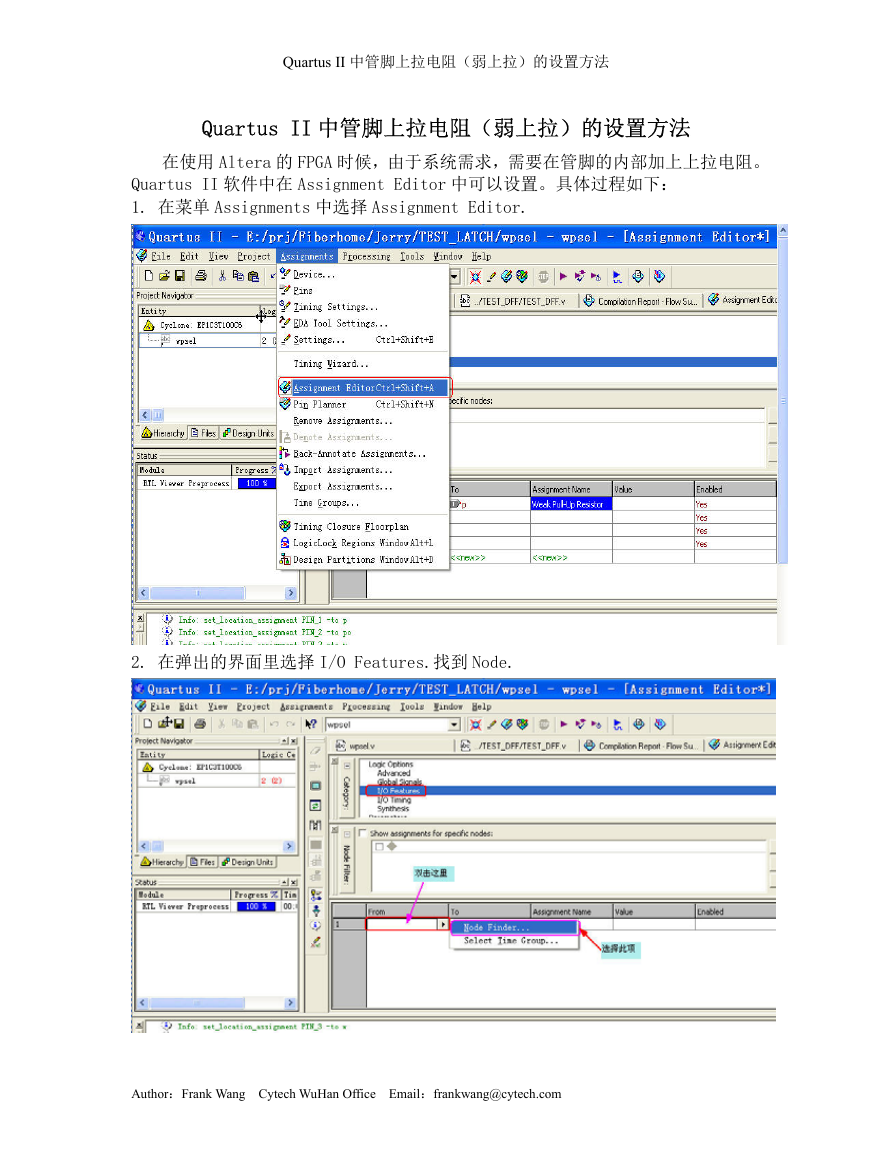Choose Import Assignments... from the Assignments menu
This screenshot has height=1155, width=893.
click(343, 470)
